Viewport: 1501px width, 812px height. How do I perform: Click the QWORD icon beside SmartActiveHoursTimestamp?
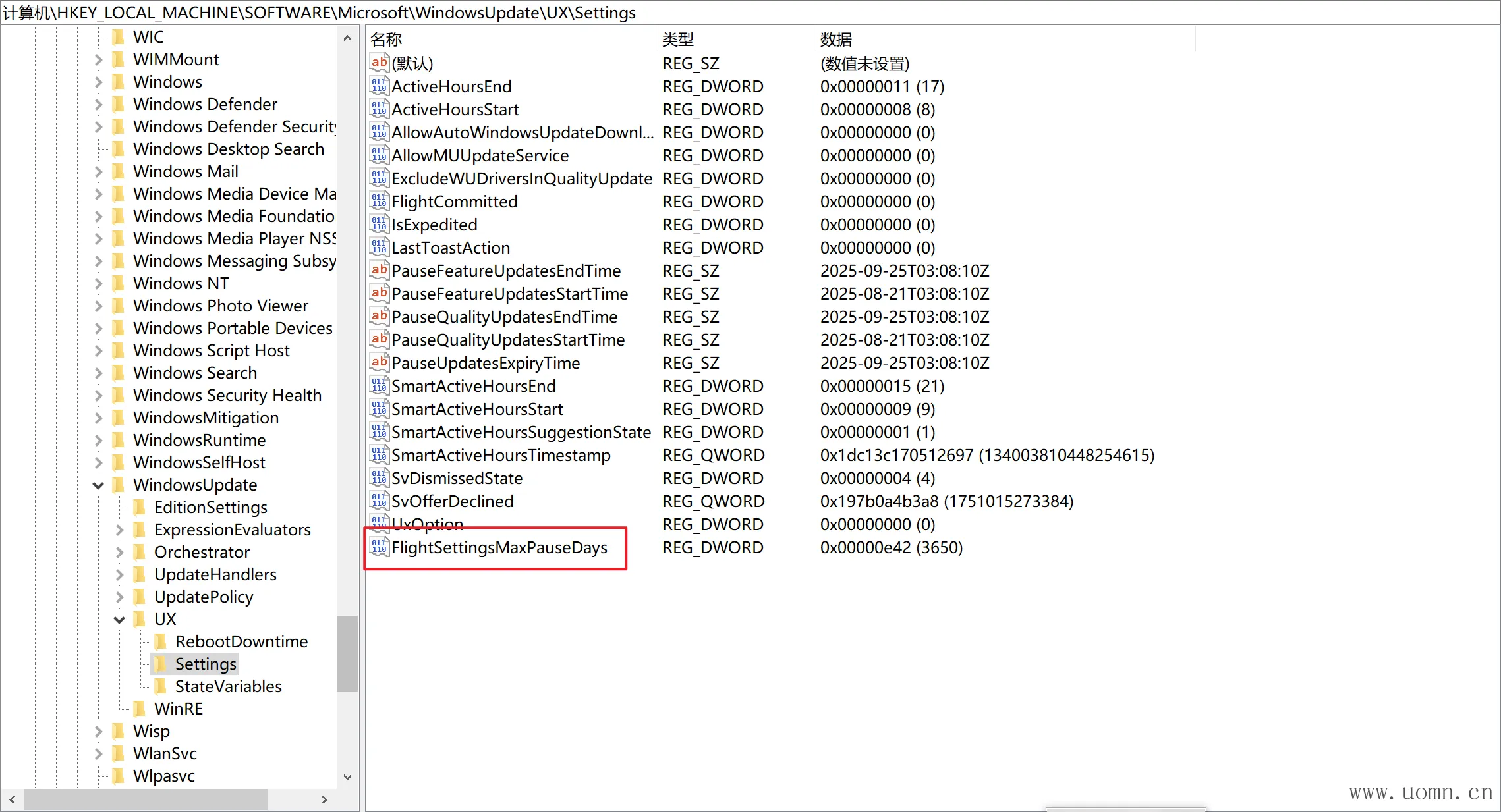[x=379, y=454]
